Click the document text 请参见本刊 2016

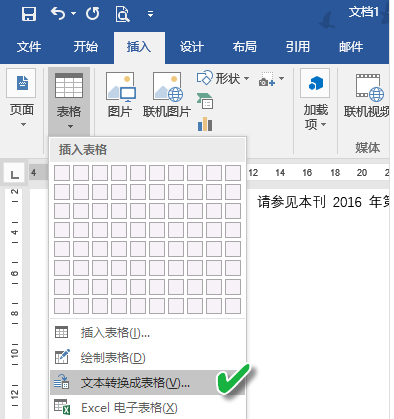(x=309, y=202)
